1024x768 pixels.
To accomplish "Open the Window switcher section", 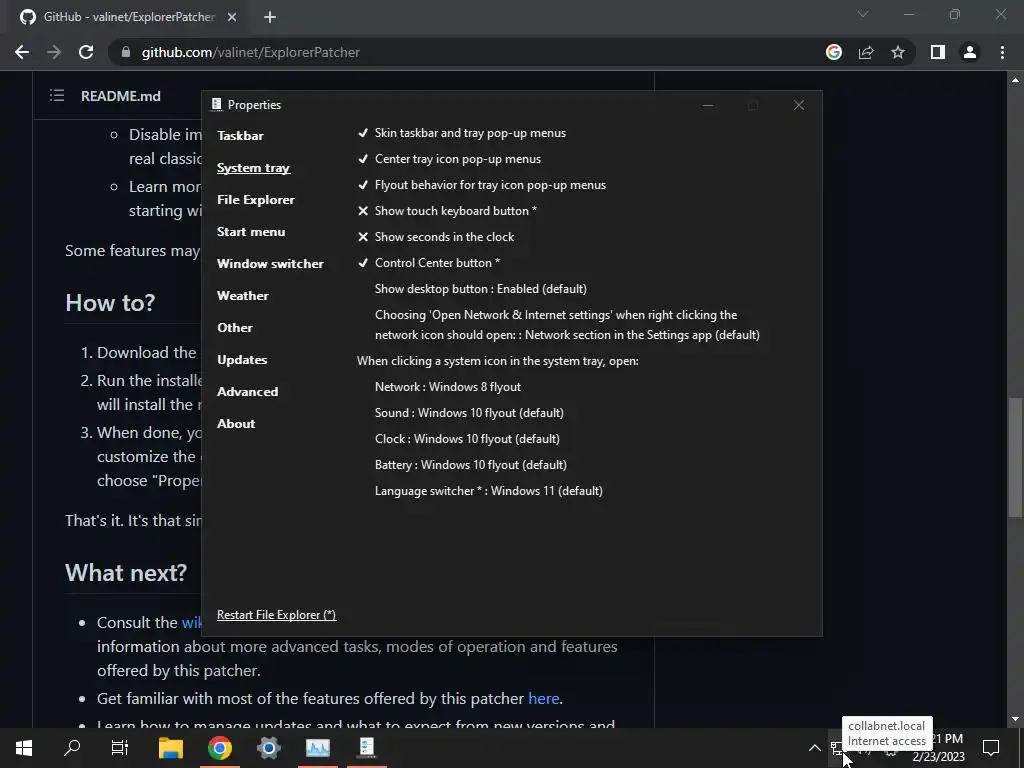I will pos(270,264).
